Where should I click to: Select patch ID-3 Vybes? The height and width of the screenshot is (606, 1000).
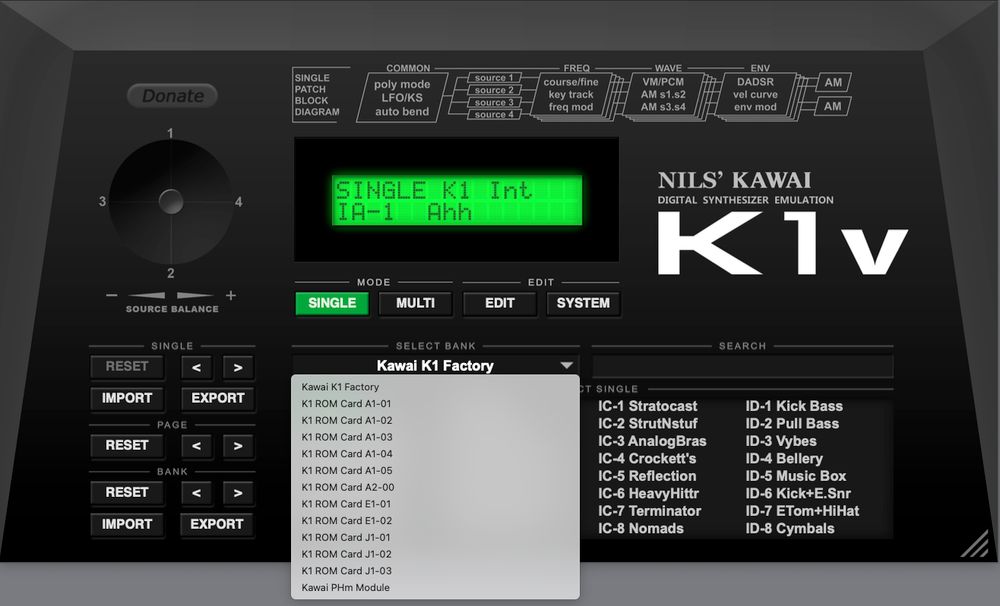pyautogui.click(x=781, y=441)
